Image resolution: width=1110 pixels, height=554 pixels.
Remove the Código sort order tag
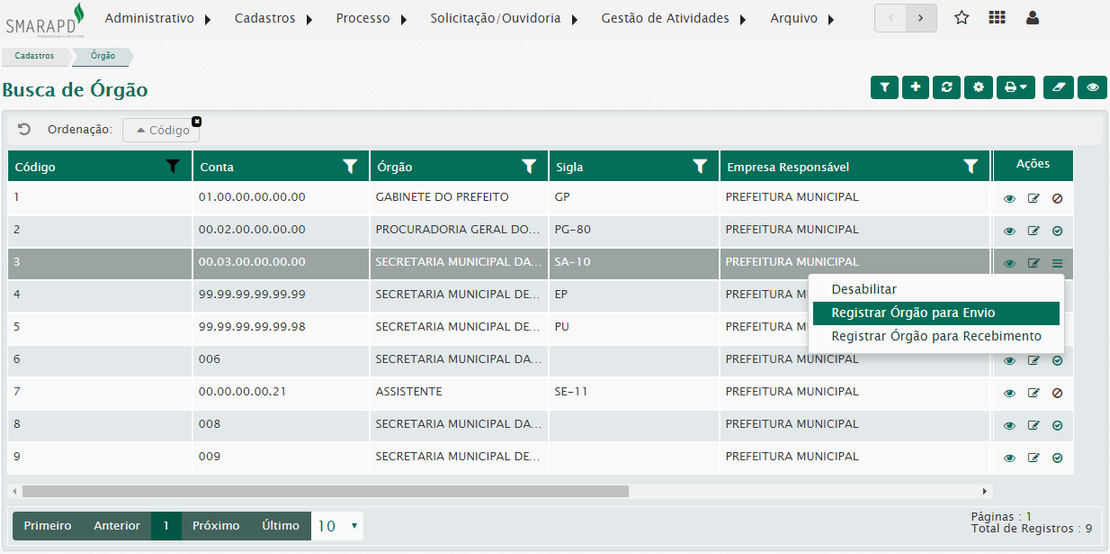[x=196, y=121]
